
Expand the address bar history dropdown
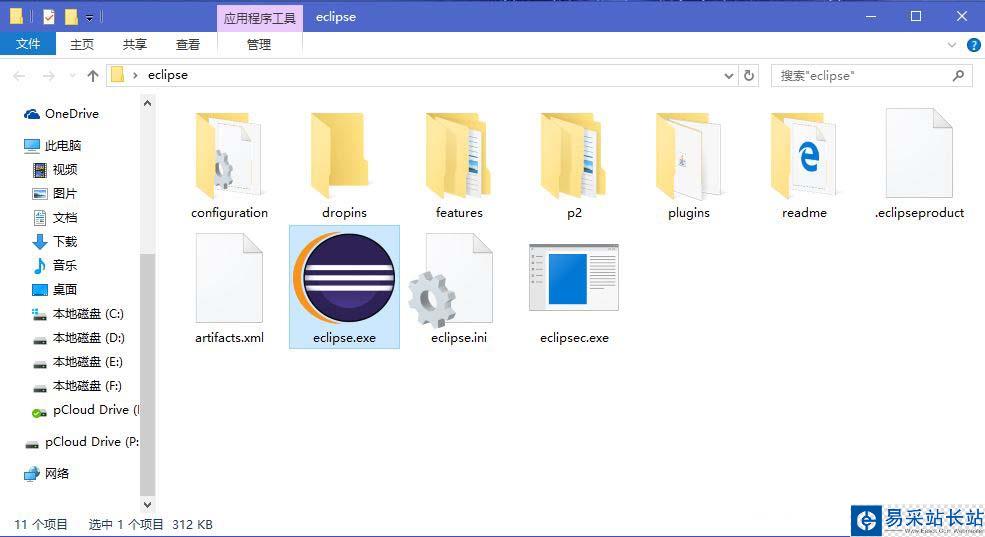tap(729, 76)
